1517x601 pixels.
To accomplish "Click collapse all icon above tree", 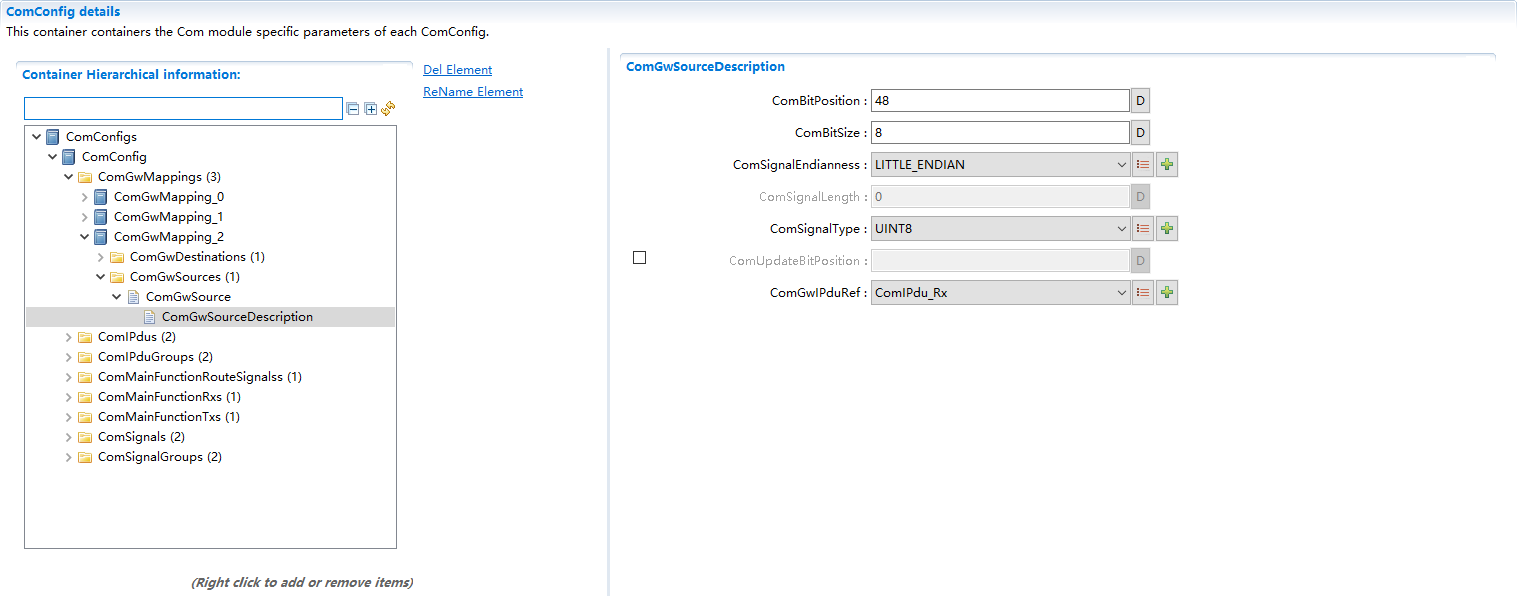I will [352, 108].
